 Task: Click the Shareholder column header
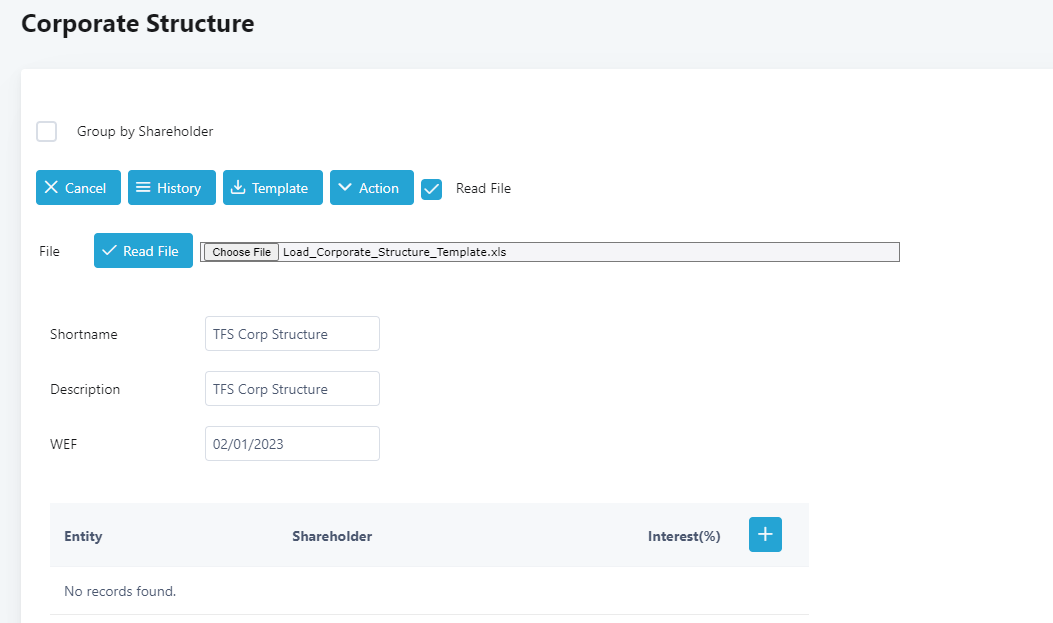pyautogui.click(x=332, y=536)
